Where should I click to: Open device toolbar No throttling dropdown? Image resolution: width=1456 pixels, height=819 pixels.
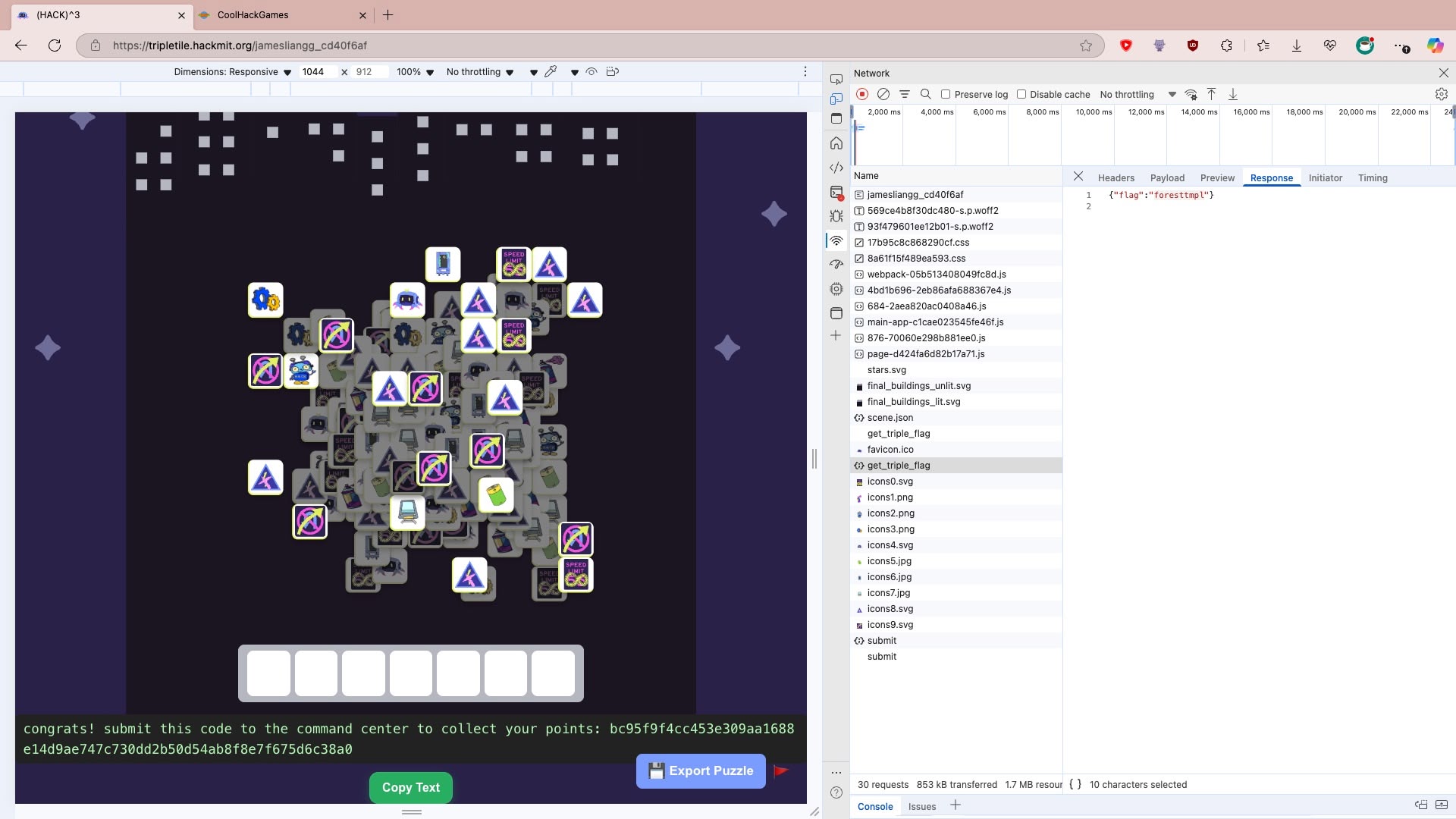click(x=480, y=72)
